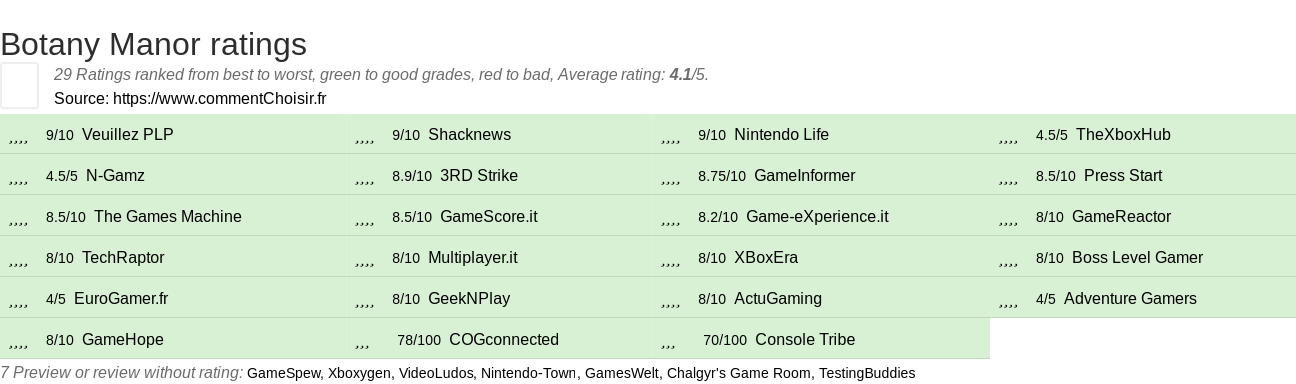Visit the Multiplayer.it review
Viewport: 1296px width, 384px height.
tap(472, 258)
